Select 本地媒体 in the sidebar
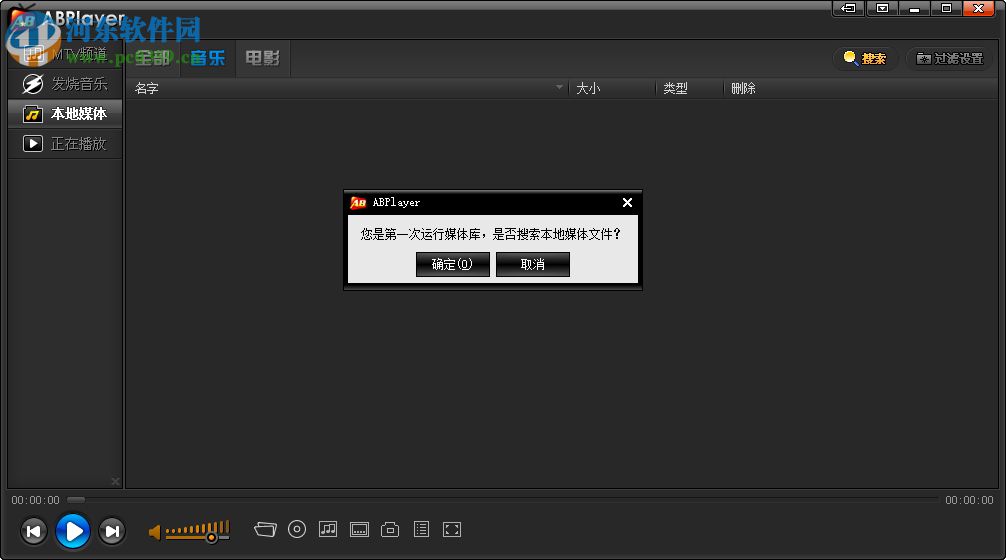The image size is (1006, 560). tap(65, 114)
